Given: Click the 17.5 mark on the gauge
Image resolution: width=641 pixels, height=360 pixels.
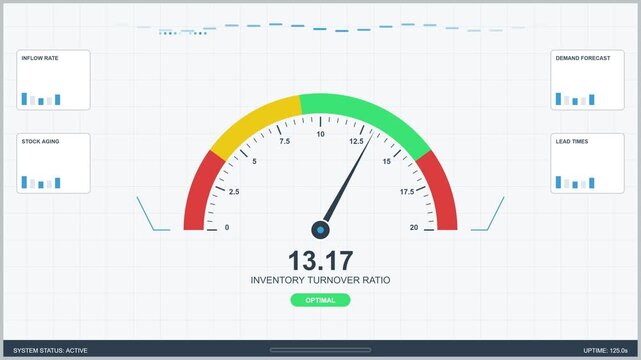Looking at the screenshot, I should point(407,192).
